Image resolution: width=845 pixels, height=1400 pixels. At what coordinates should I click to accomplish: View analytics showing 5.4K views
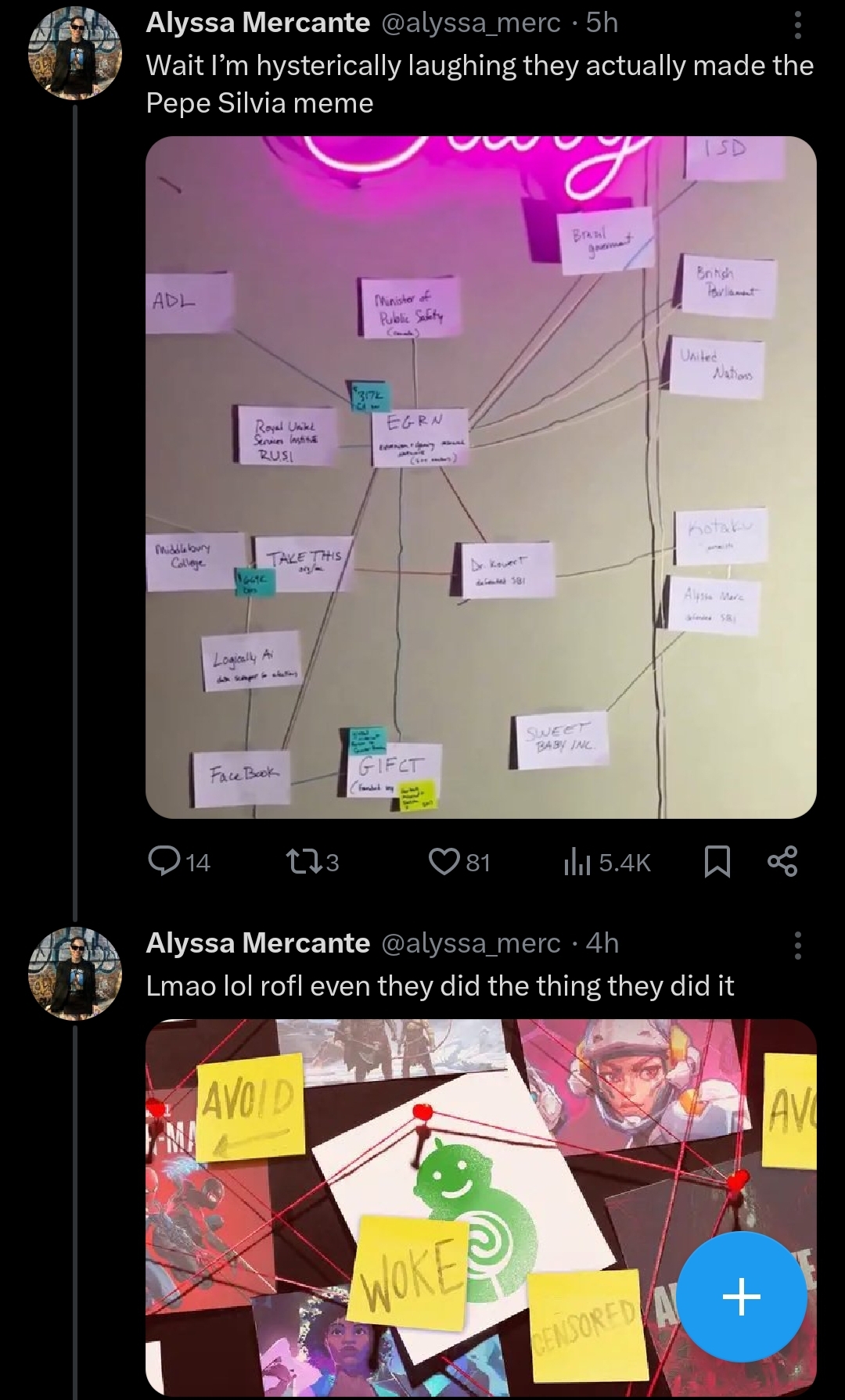tap(606, 862)
